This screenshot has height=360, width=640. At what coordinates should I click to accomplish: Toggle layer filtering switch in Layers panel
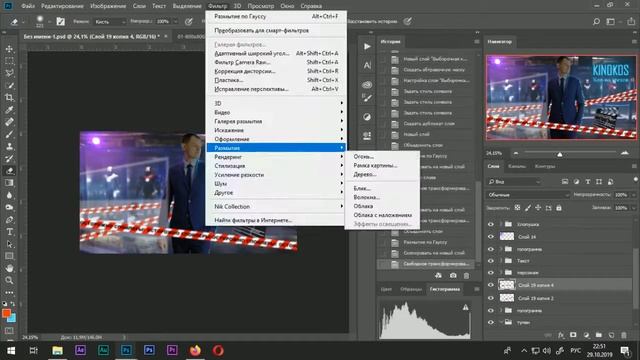[636, 180]
